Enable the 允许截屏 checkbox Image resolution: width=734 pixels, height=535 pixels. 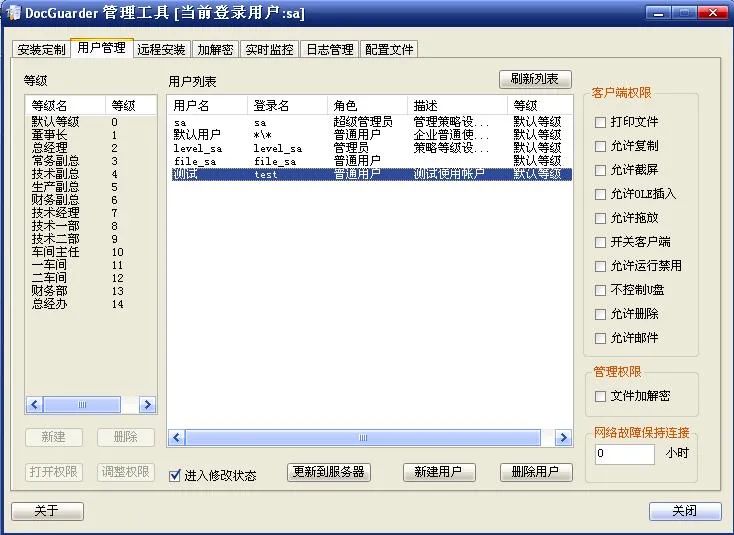pyautogui.click(x=600, y=170)
